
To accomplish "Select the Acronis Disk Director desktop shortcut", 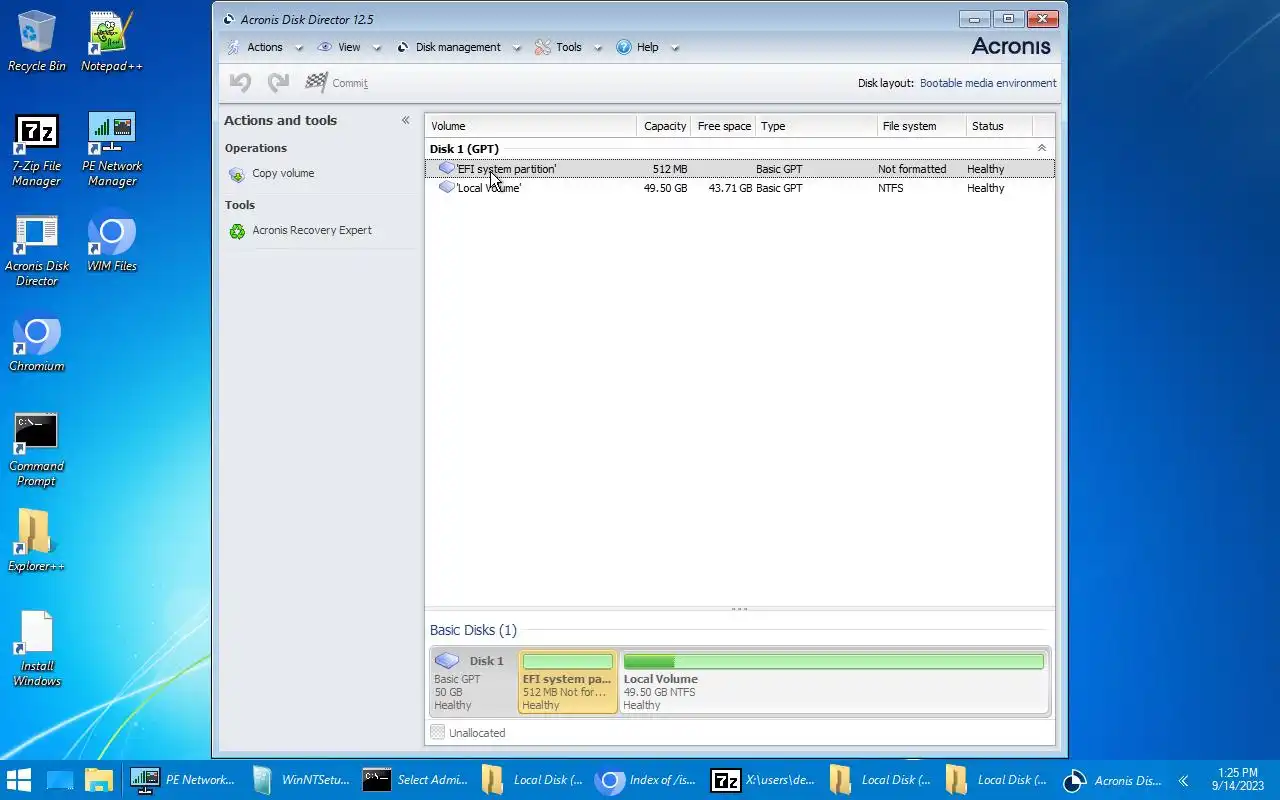I will 37,251.
